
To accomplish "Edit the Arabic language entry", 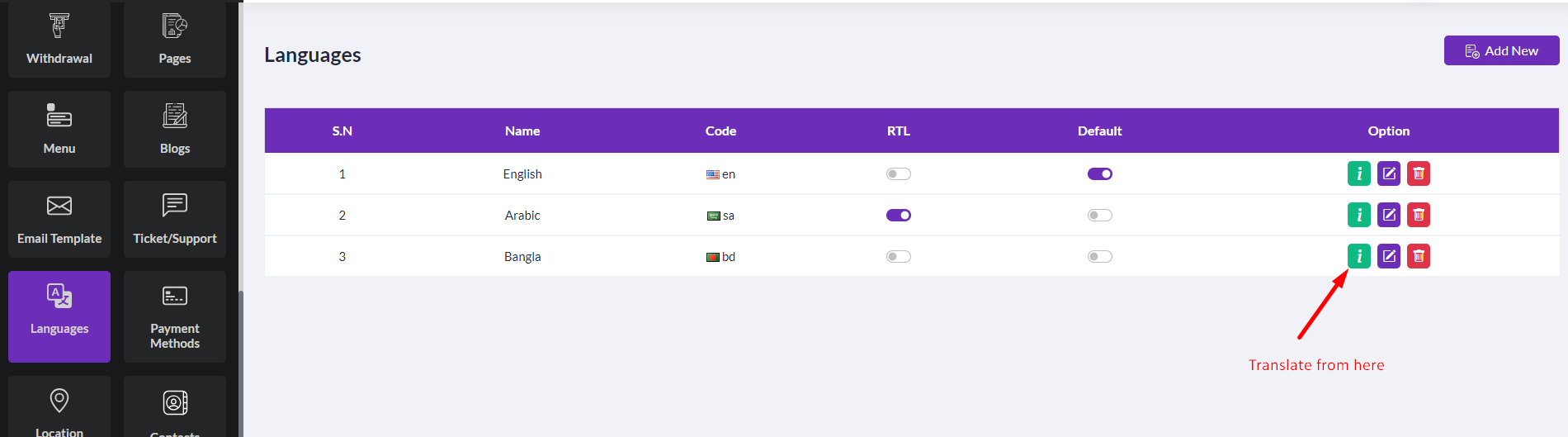I will pyautogui.click(x=1389, y=215).
